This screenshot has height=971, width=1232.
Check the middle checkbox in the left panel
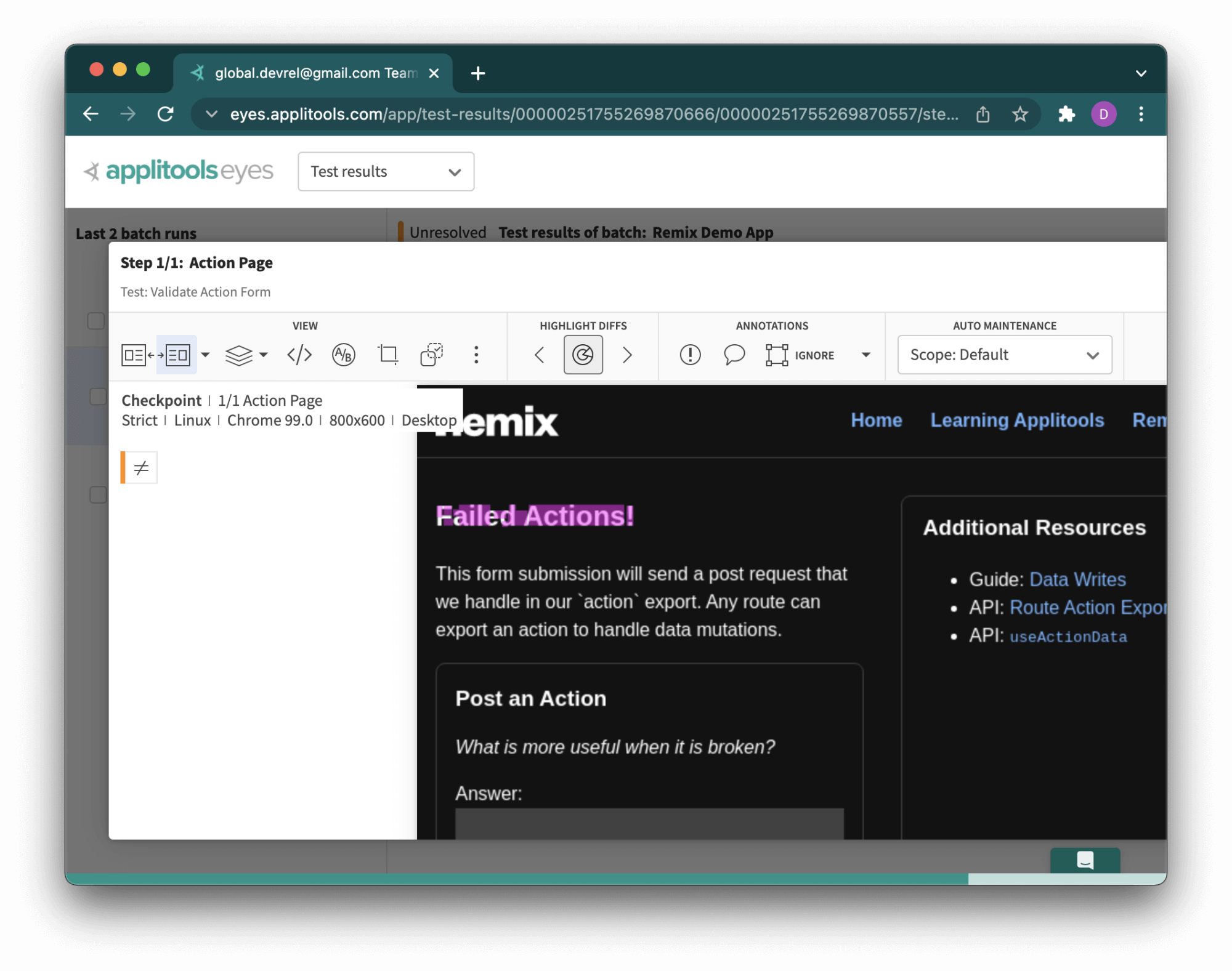(97, 397)
